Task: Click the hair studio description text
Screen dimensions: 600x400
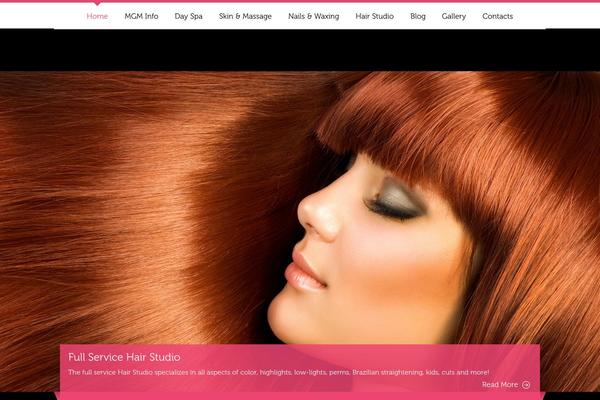Action: coord(279,372)
